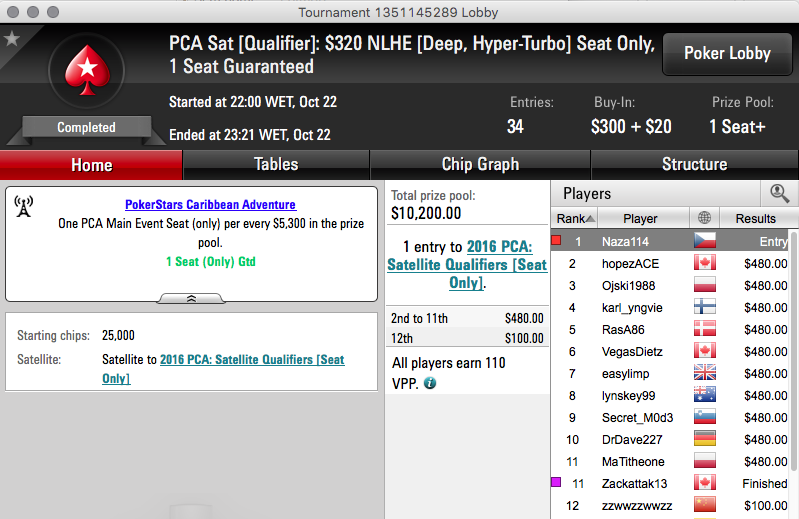Click the 25,000 starting chips value
Screen dimensions: 799x519
[118, 335]
